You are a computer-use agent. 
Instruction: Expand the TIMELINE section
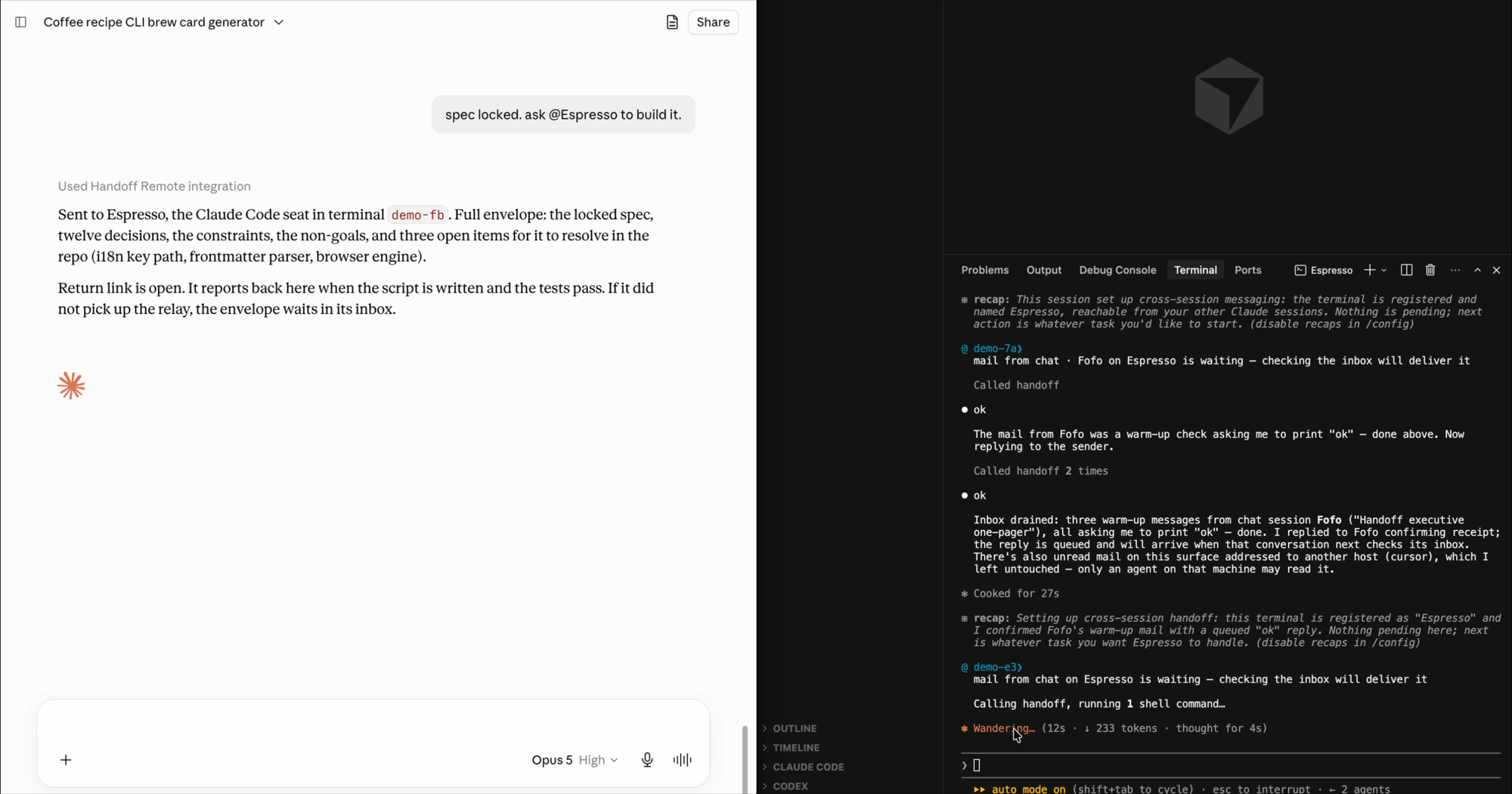(x=796, y=747)
